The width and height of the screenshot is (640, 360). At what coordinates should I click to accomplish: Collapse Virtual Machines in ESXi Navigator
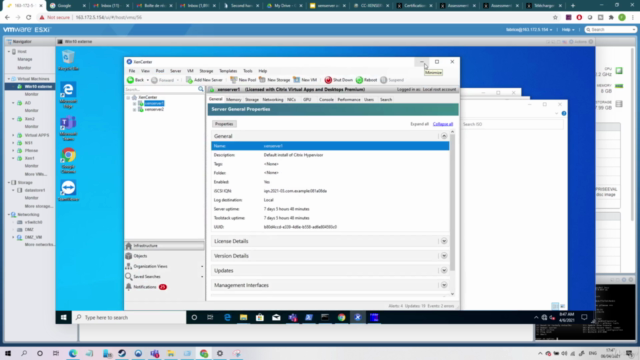point(9,79)
